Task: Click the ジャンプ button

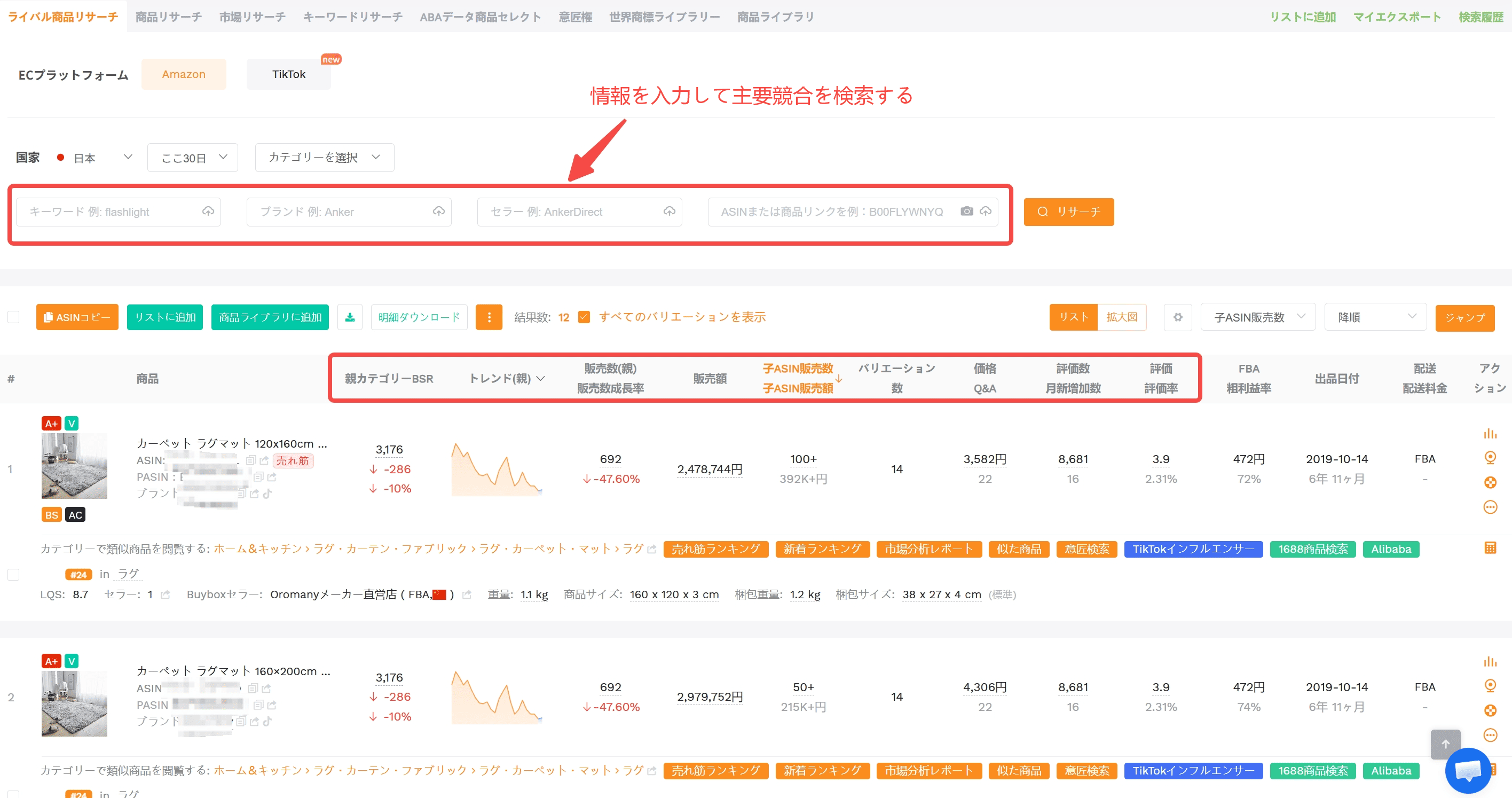Action: [x=1465, y=317]
